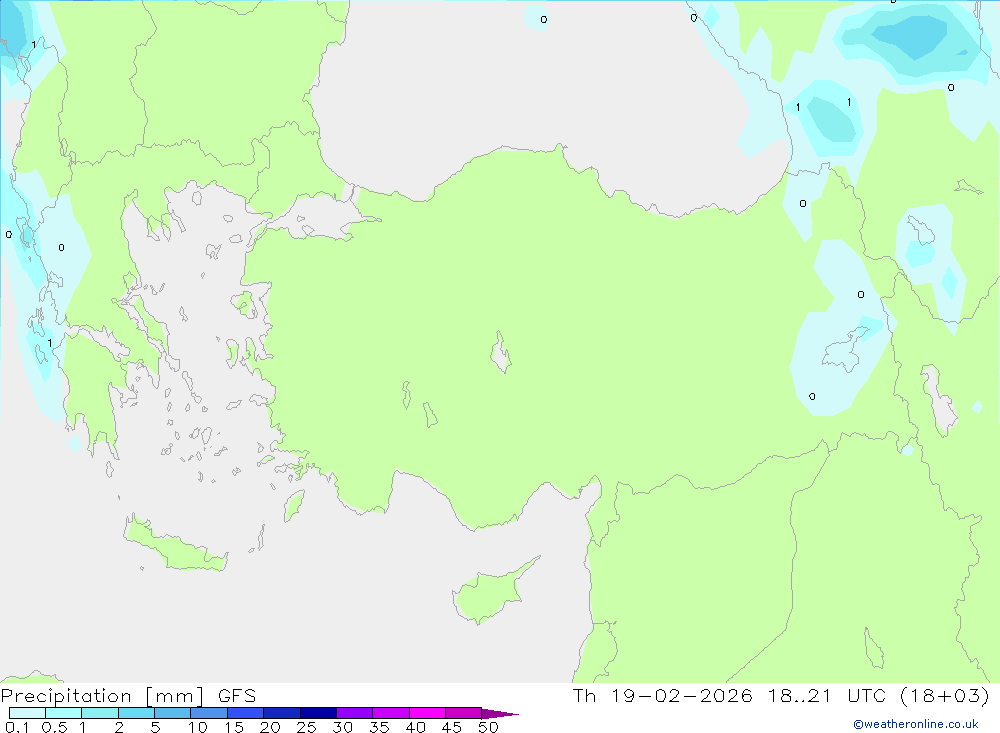
Task: Click the above-50 mm arrow at the legend's end
Action: [x=500, y=713]
